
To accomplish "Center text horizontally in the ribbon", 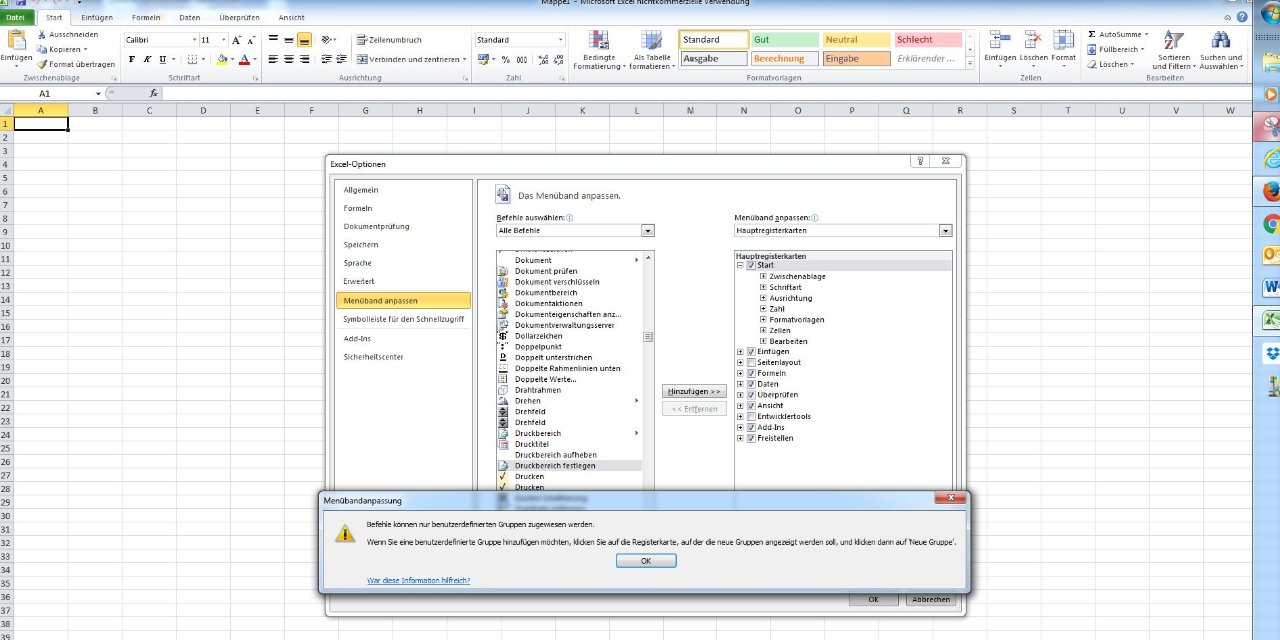I will 289,59.
